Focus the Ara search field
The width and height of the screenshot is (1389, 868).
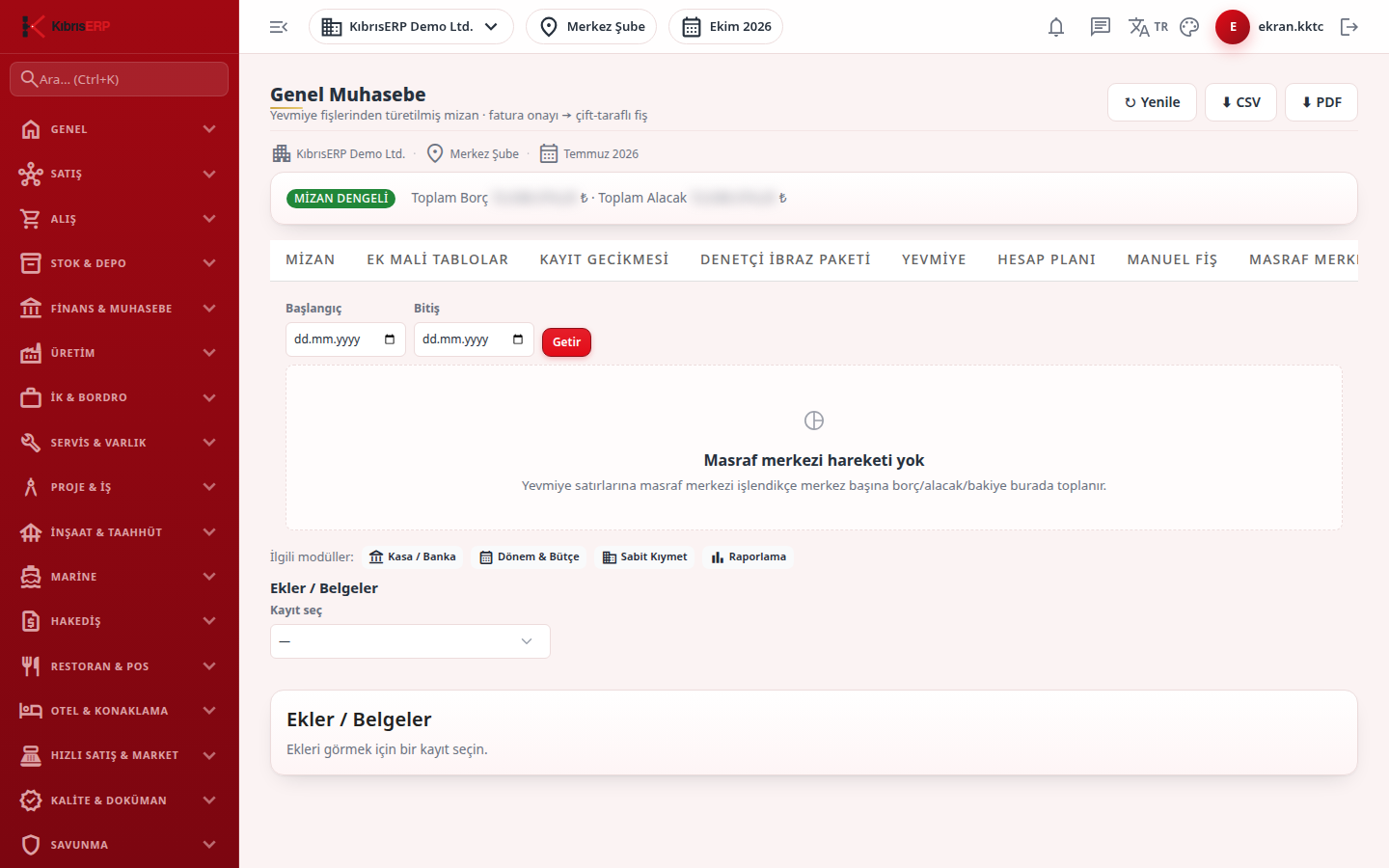pyautogui.click(x=120, y=79)
